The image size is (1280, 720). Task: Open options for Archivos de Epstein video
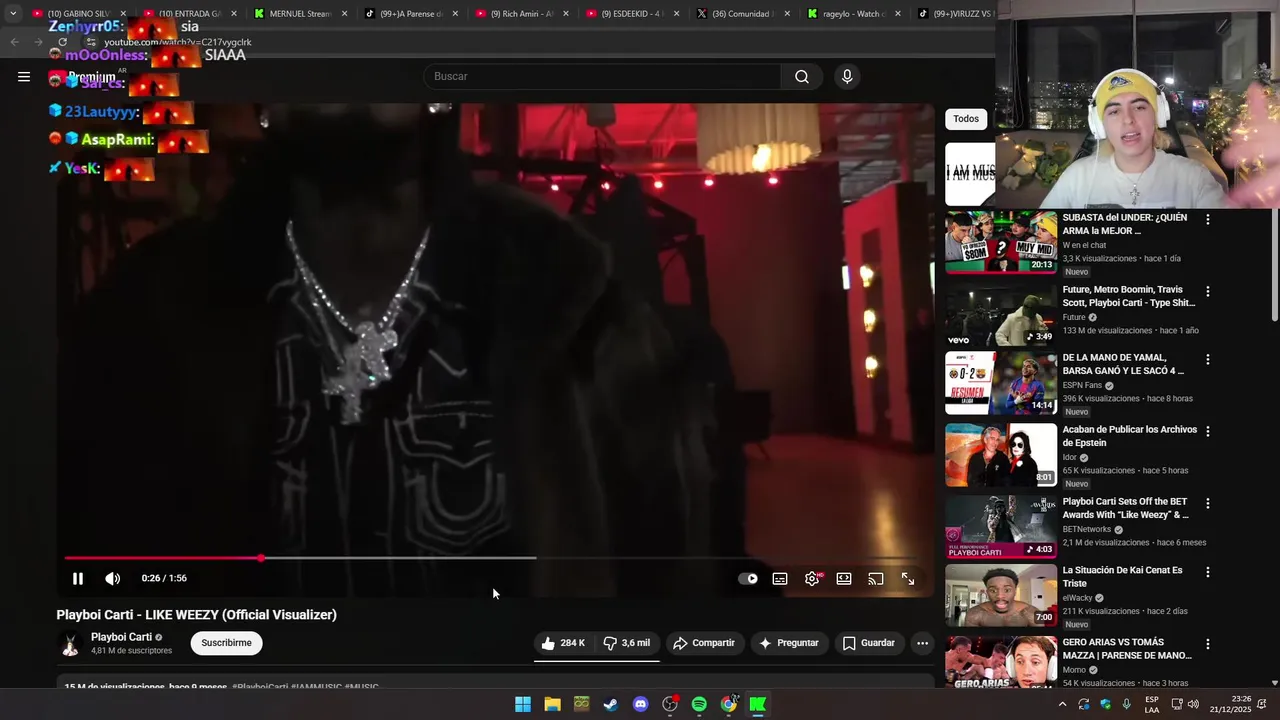pos(1207,431)
